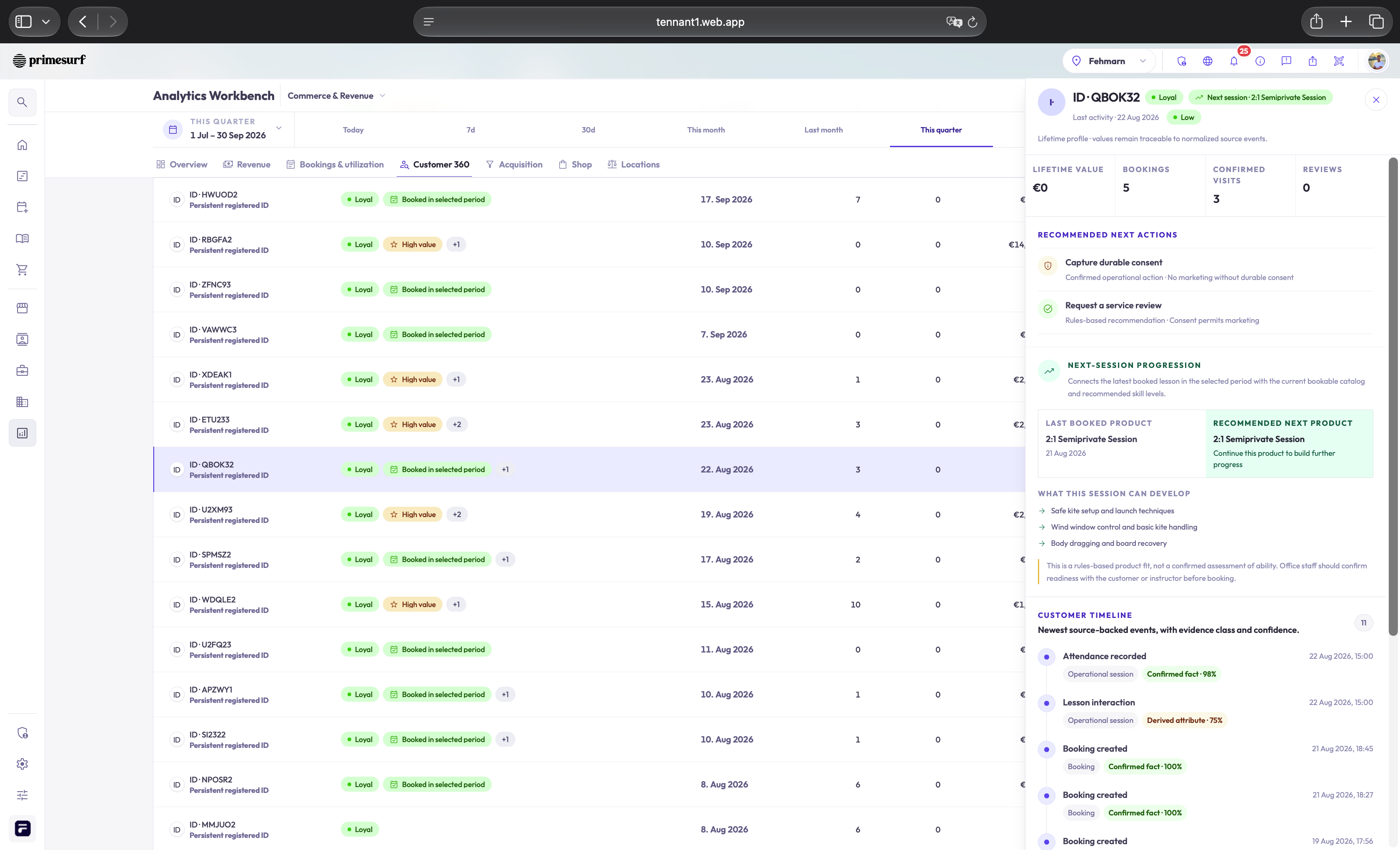The height and width of the screenshot is (850, 1400).
Task: Open the settings gear in sidebar
Action: [22, 764]
